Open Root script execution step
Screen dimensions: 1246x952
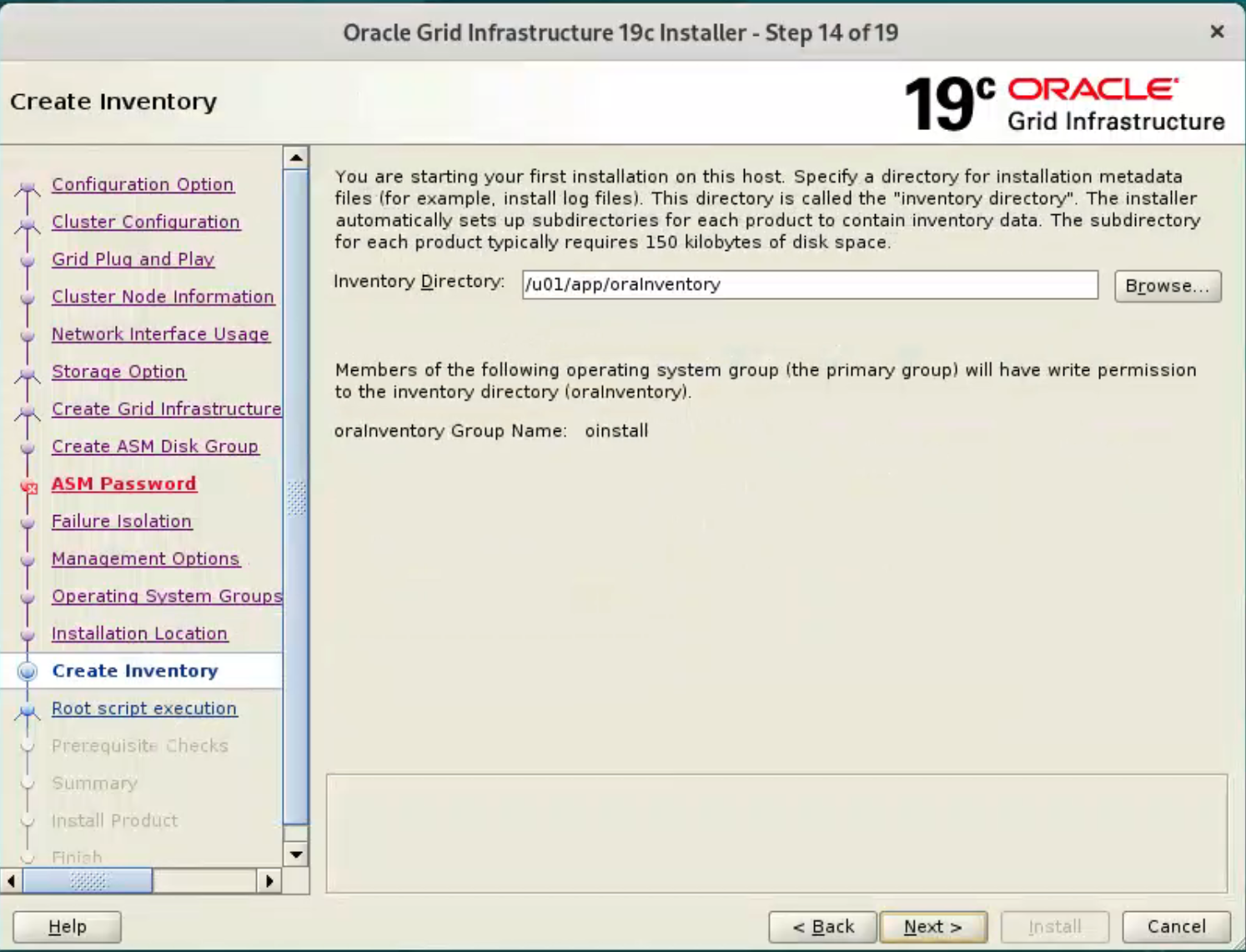(x=144, y=709)
